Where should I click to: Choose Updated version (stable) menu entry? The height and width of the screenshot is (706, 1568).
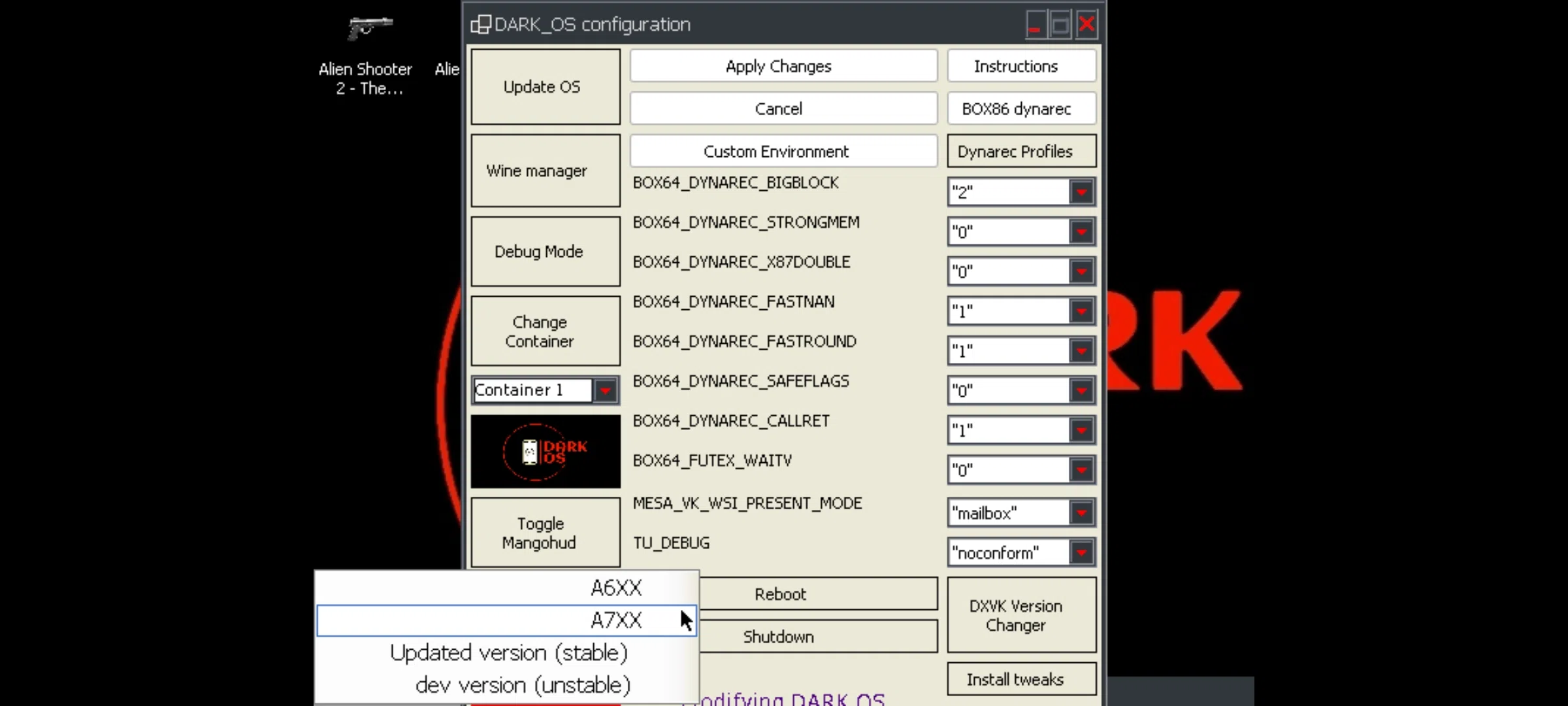point(506,652)
